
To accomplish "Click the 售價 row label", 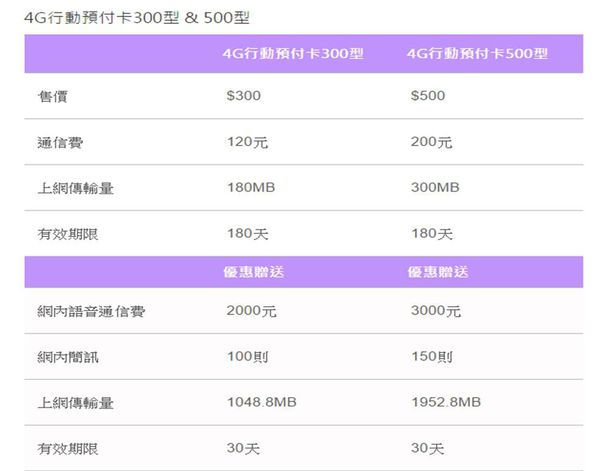I will coord(55,96).
